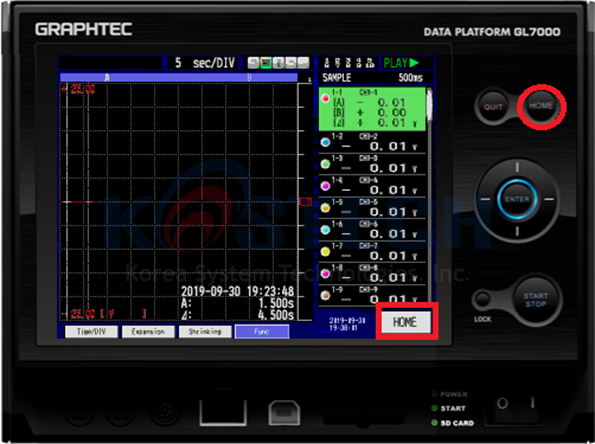Click the POWER status LED

(x=434, y=394)
